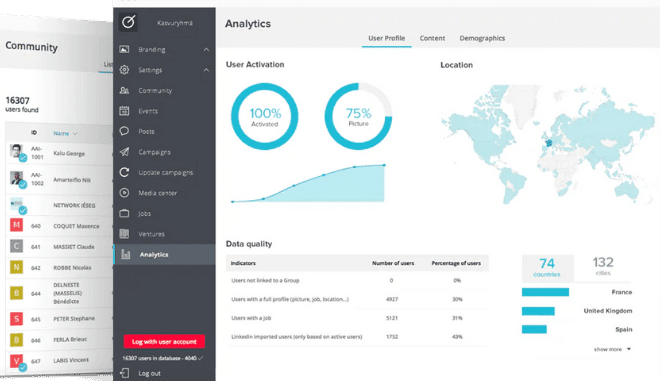Click the last data point on activation graph
This screenshot has width=661, height=381.
coord(384,165)
